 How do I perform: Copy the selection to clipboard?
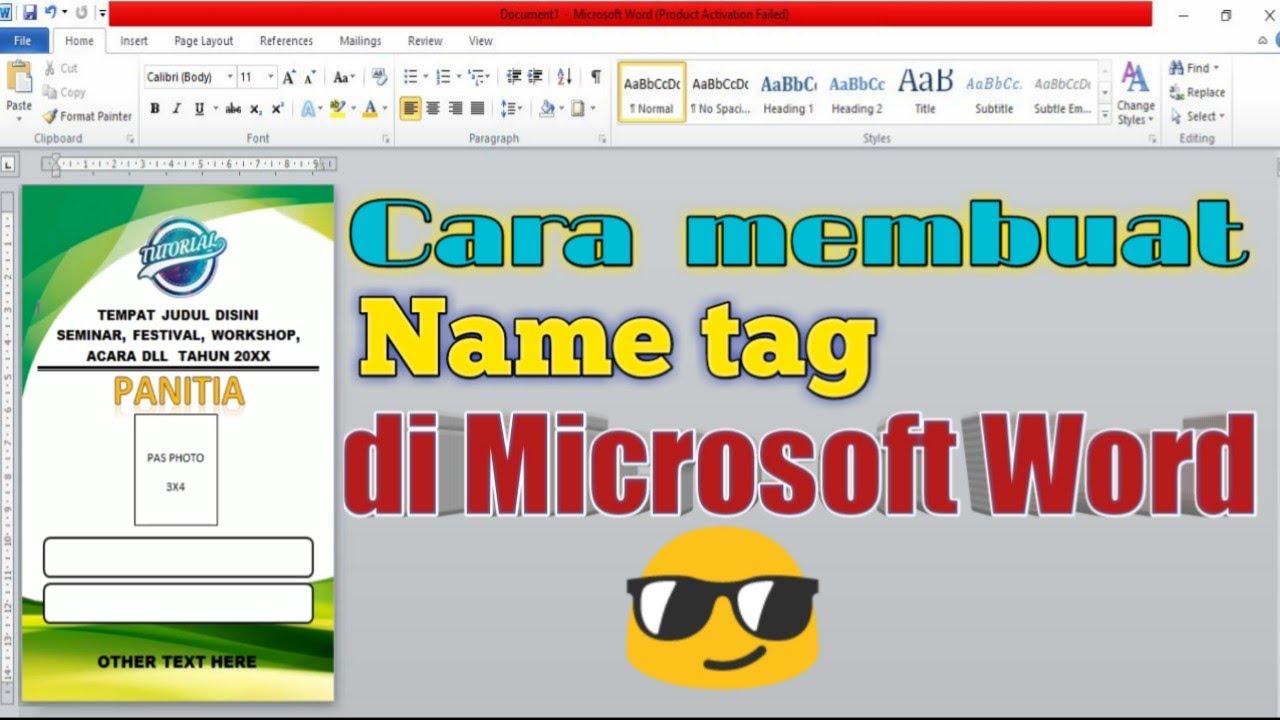coord(64,92)
